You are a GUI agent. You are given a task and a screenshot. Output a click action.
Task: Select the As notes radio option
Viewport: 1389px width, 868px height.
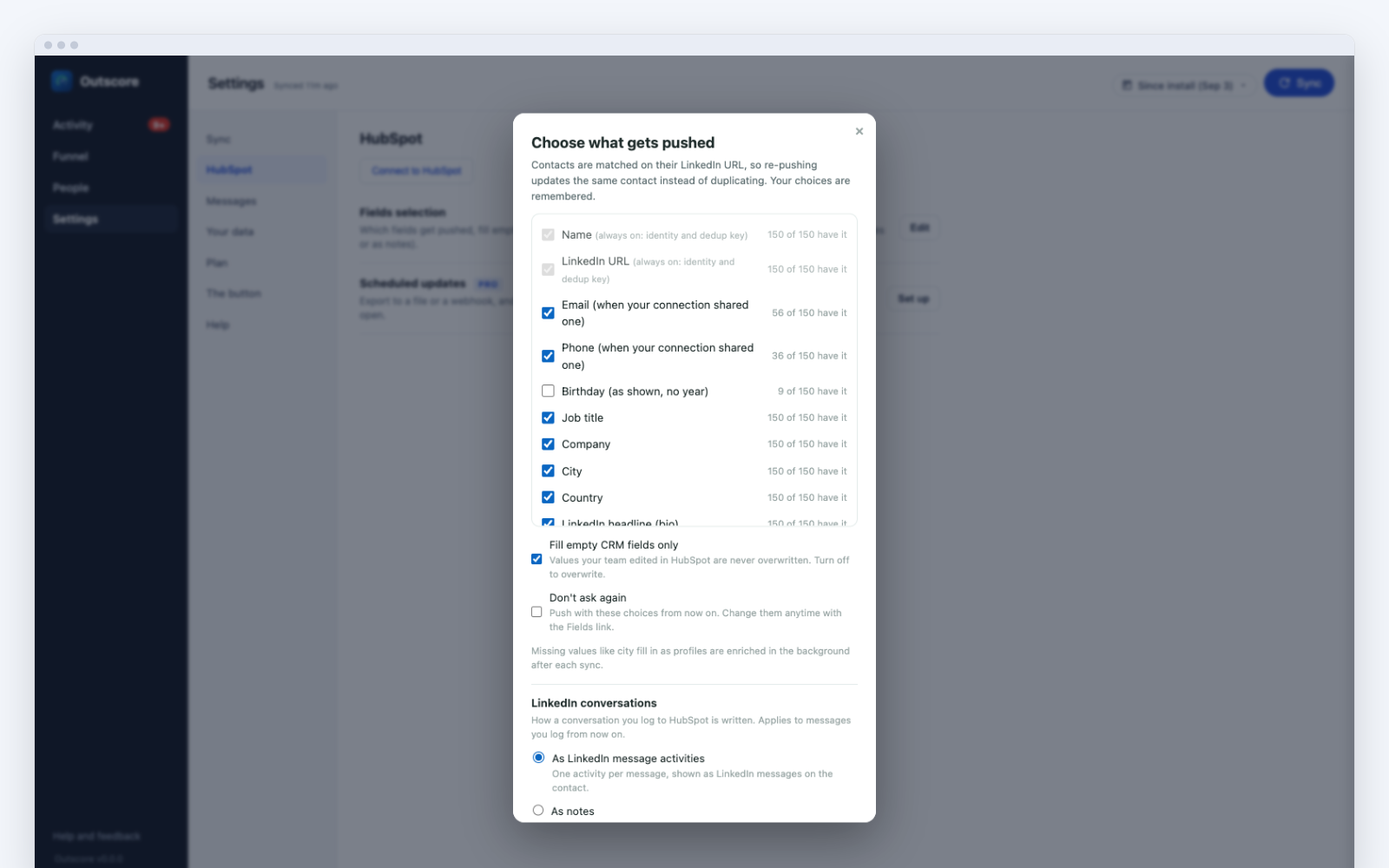538,810
